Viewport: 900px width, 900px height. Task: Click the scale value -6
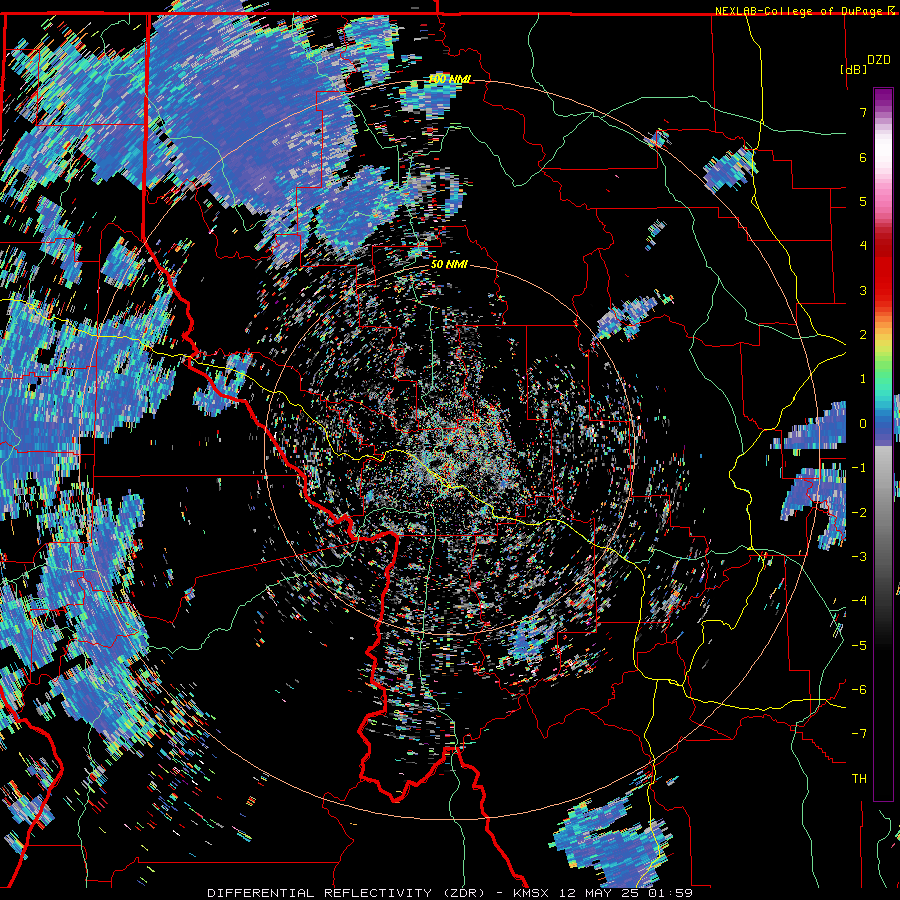859,689
